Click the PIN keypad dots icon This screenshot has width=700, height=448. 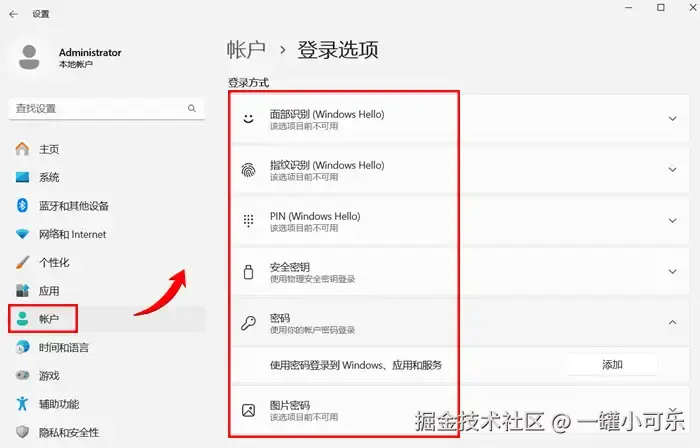click(x=248, y=221)
